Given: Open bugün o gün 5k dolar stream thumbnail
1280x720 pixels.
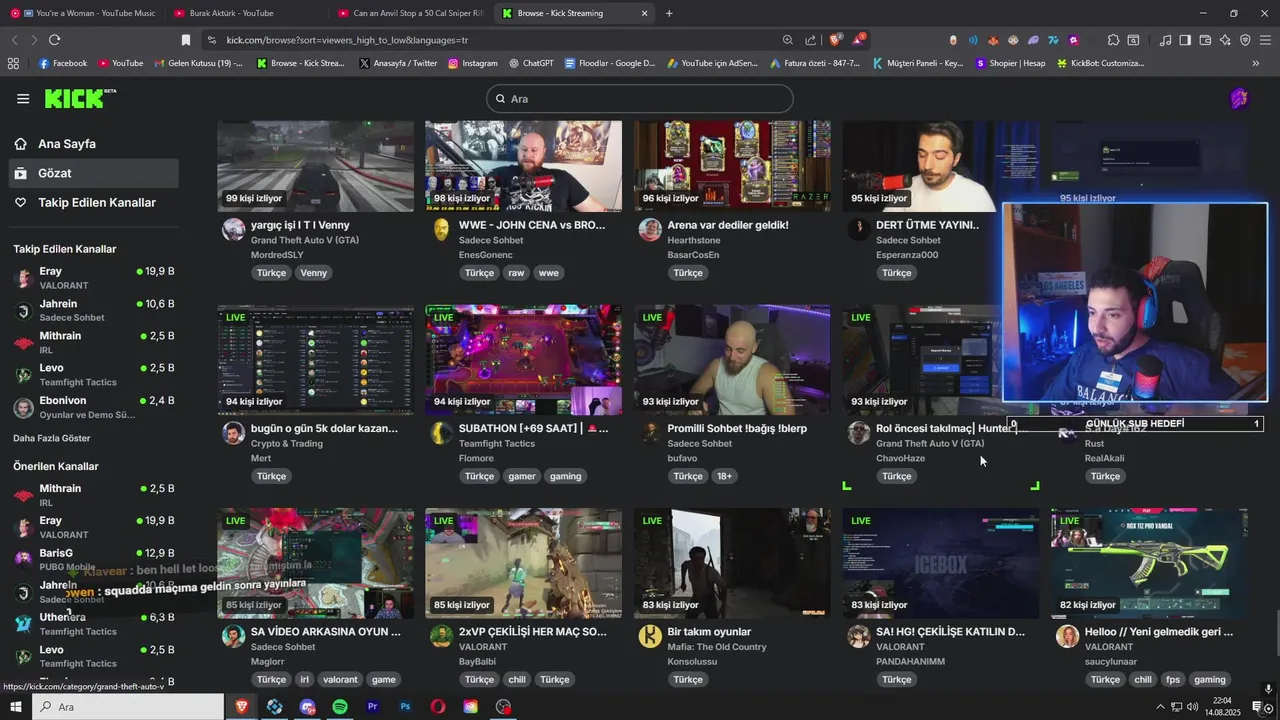Looking at the screenshot, I should coord(315,360).
